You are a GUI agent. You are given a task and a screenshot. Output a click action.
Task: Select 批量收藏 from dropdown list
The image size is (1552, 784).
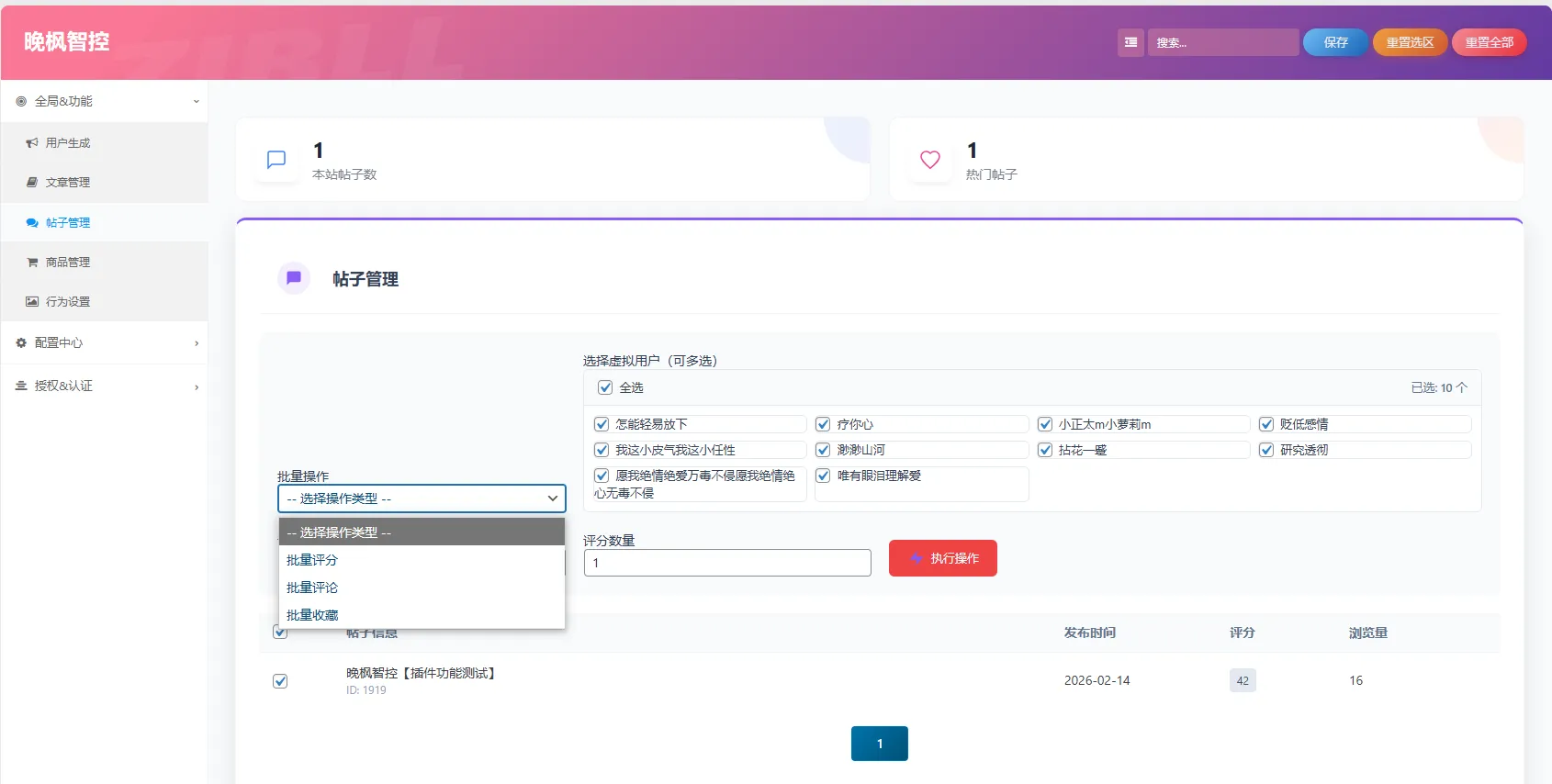422,615
